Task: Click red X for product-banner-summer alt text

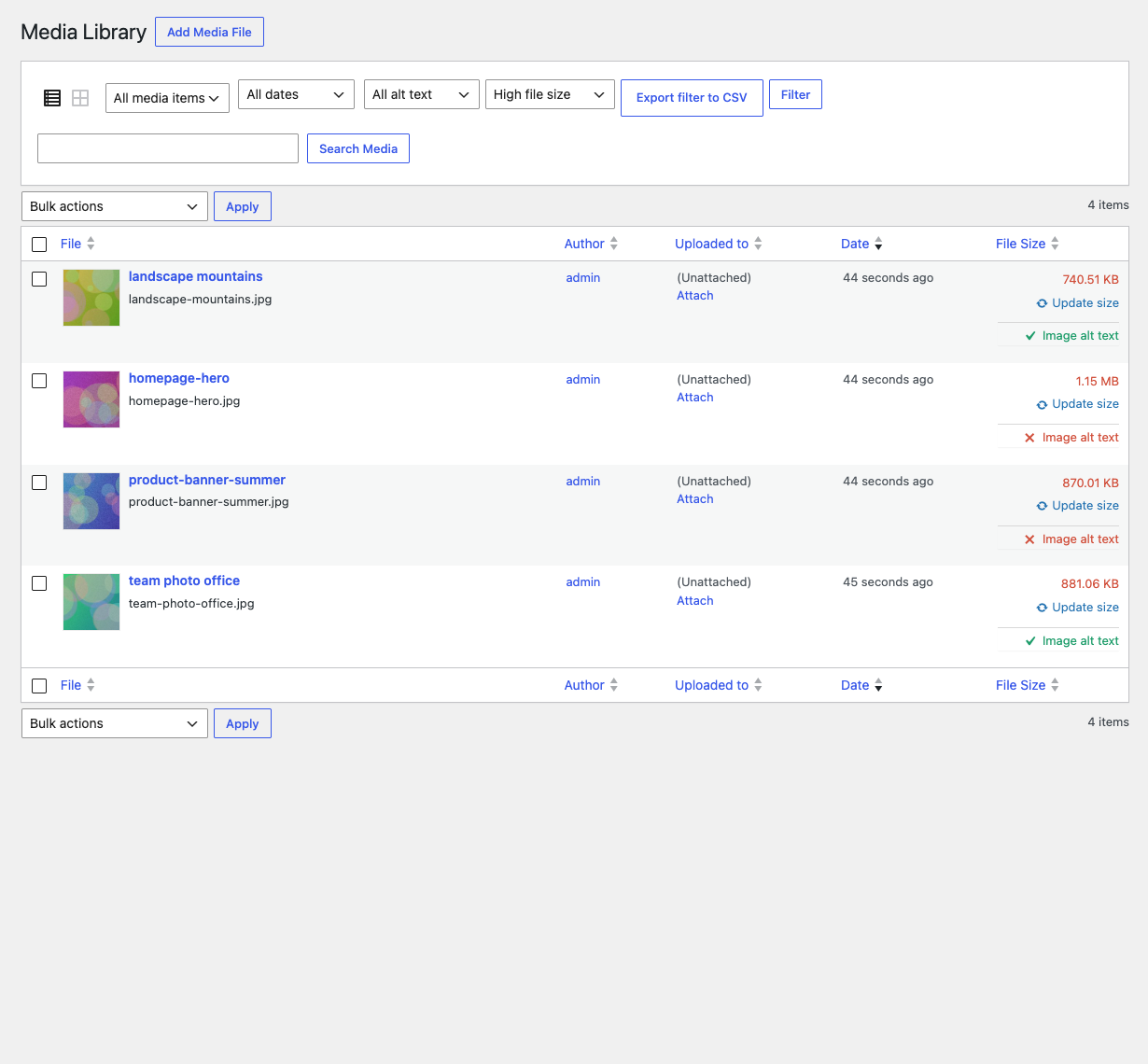Action: pyautogui.click(x=1029, y=539)
